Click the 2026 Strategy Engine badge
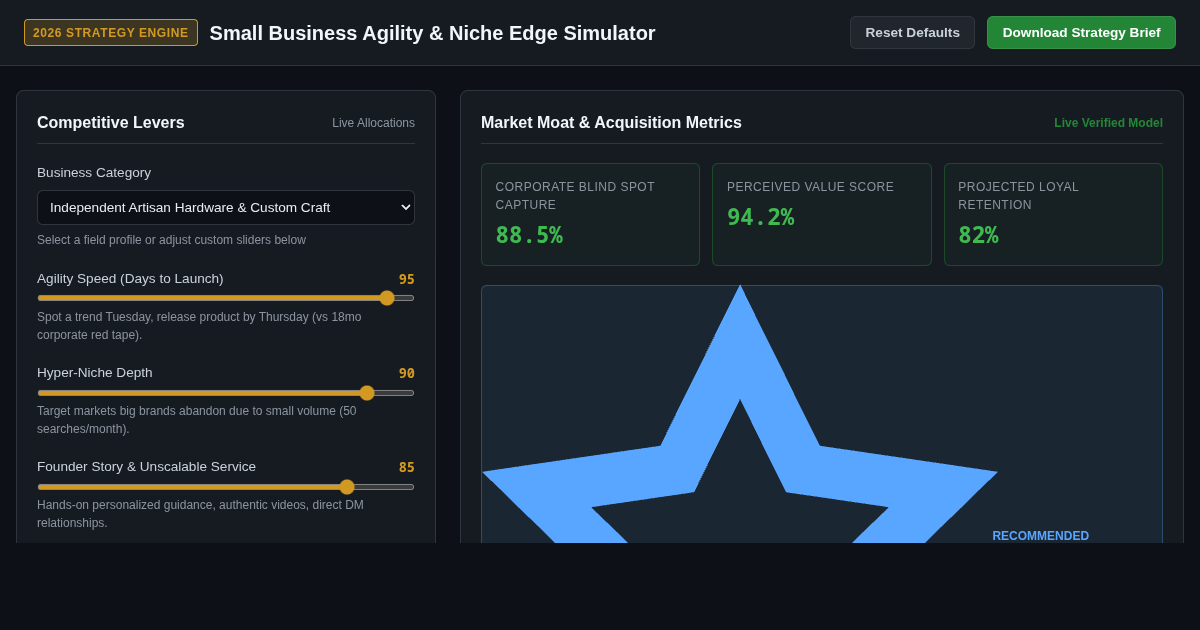This screenshot has width=1200, height=630. click(111, 33)
